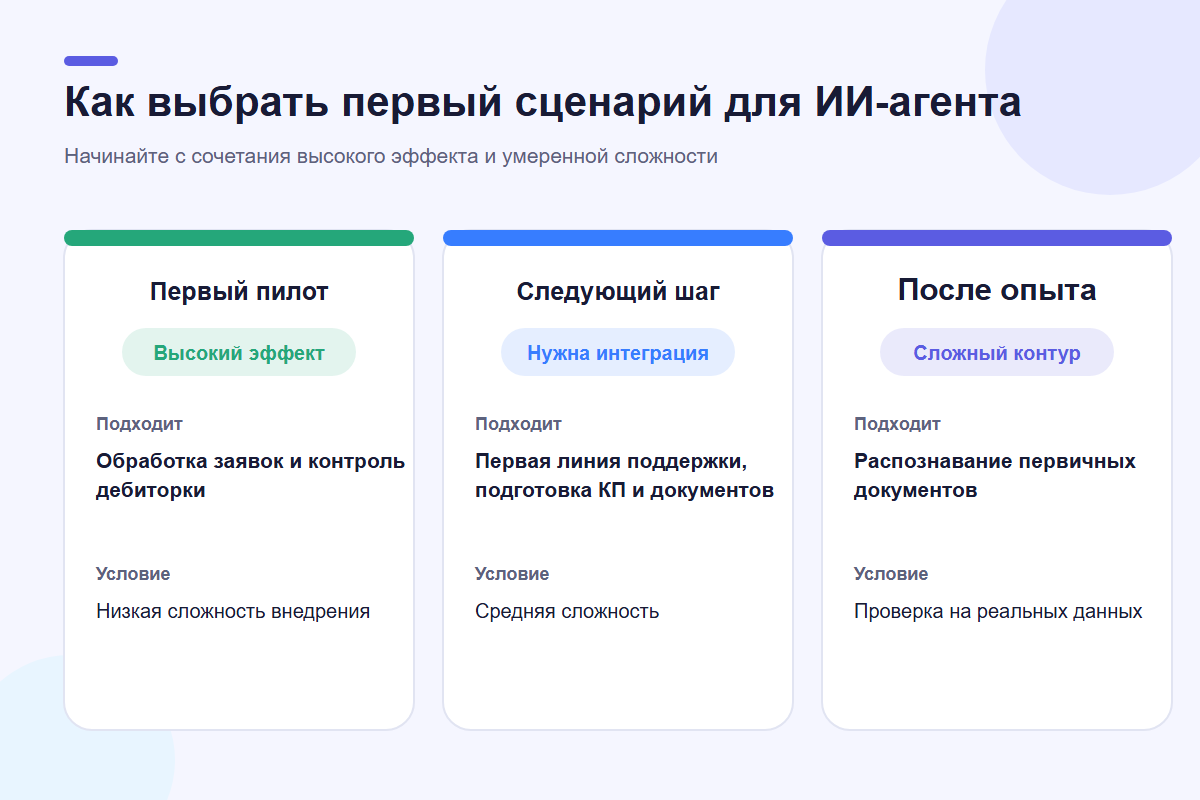Click 'Подходит' label in Следующий шаг card
The image size is (1200, 800).
click(x=518, y=424)
